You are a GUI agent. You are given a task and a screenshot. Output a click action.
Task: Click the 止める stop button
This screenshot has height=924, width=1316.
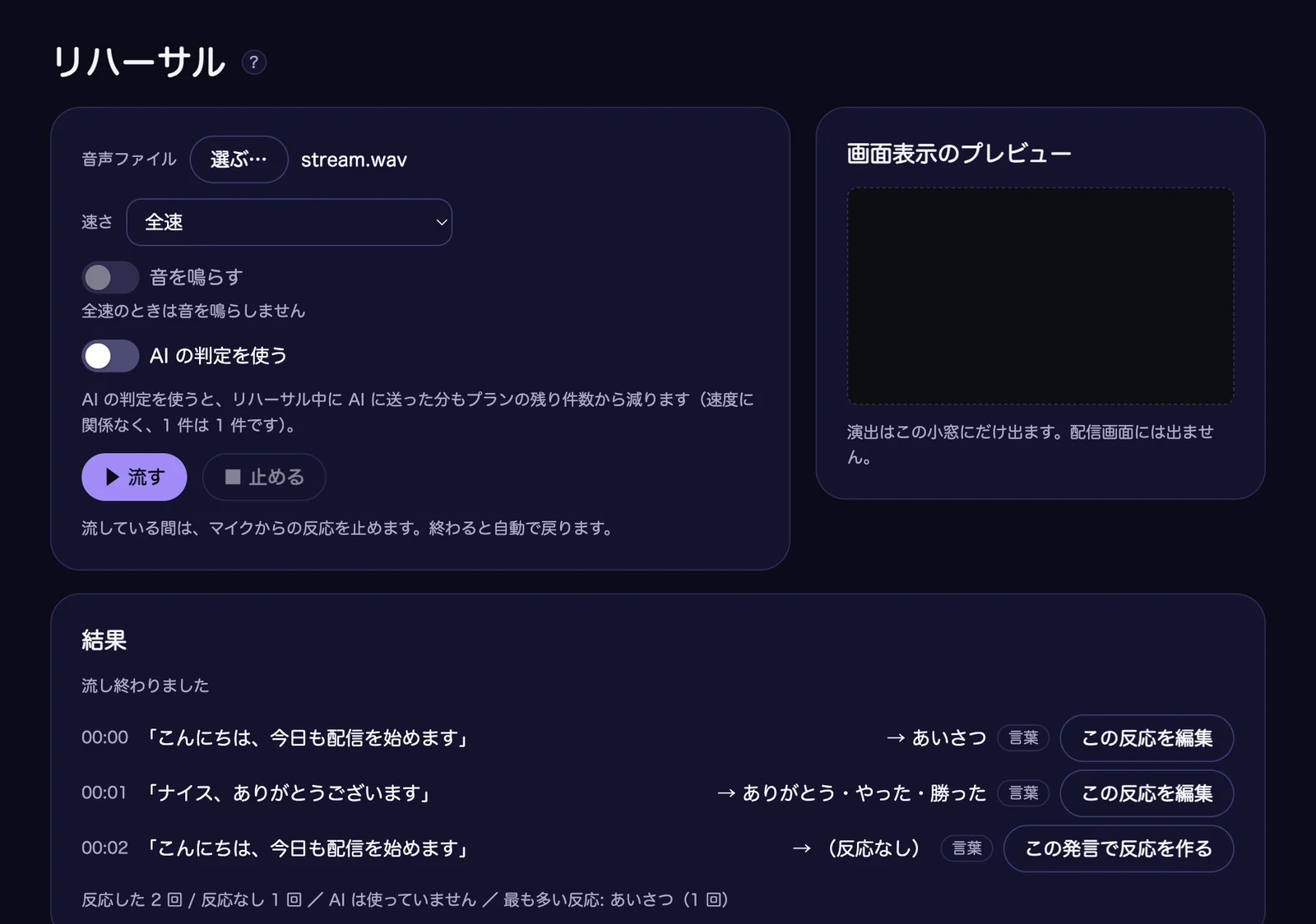264,477
